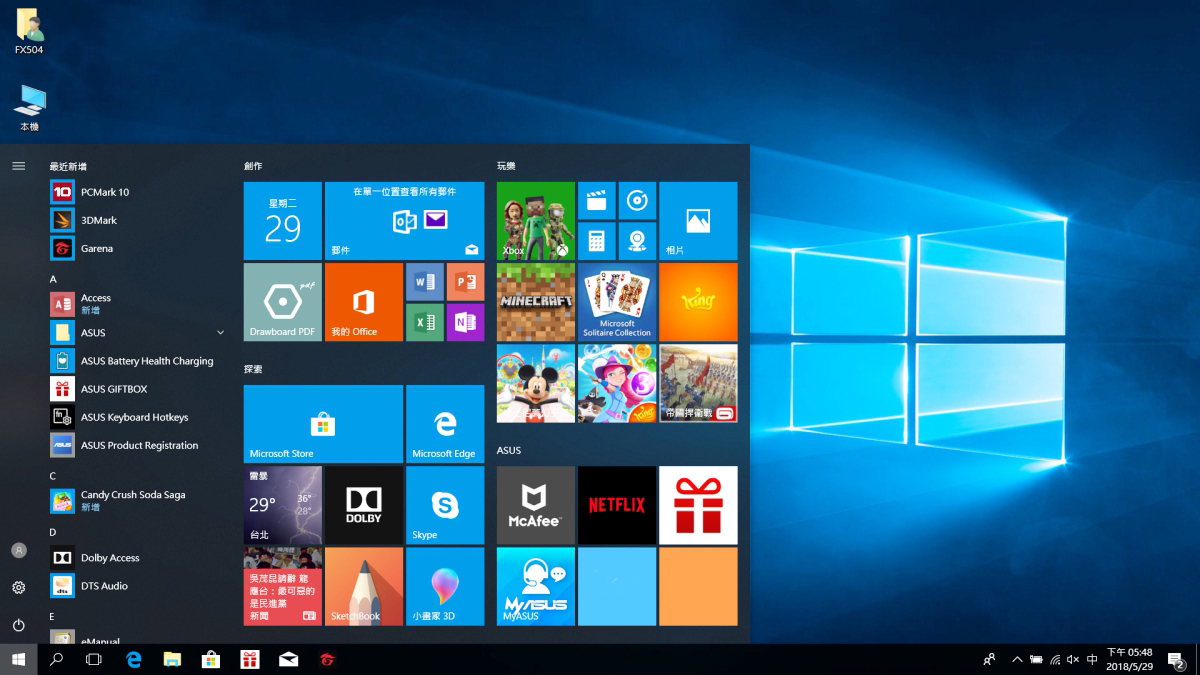Open the user account button
This screenshot has width=1200, height=675.
(18, 550)
